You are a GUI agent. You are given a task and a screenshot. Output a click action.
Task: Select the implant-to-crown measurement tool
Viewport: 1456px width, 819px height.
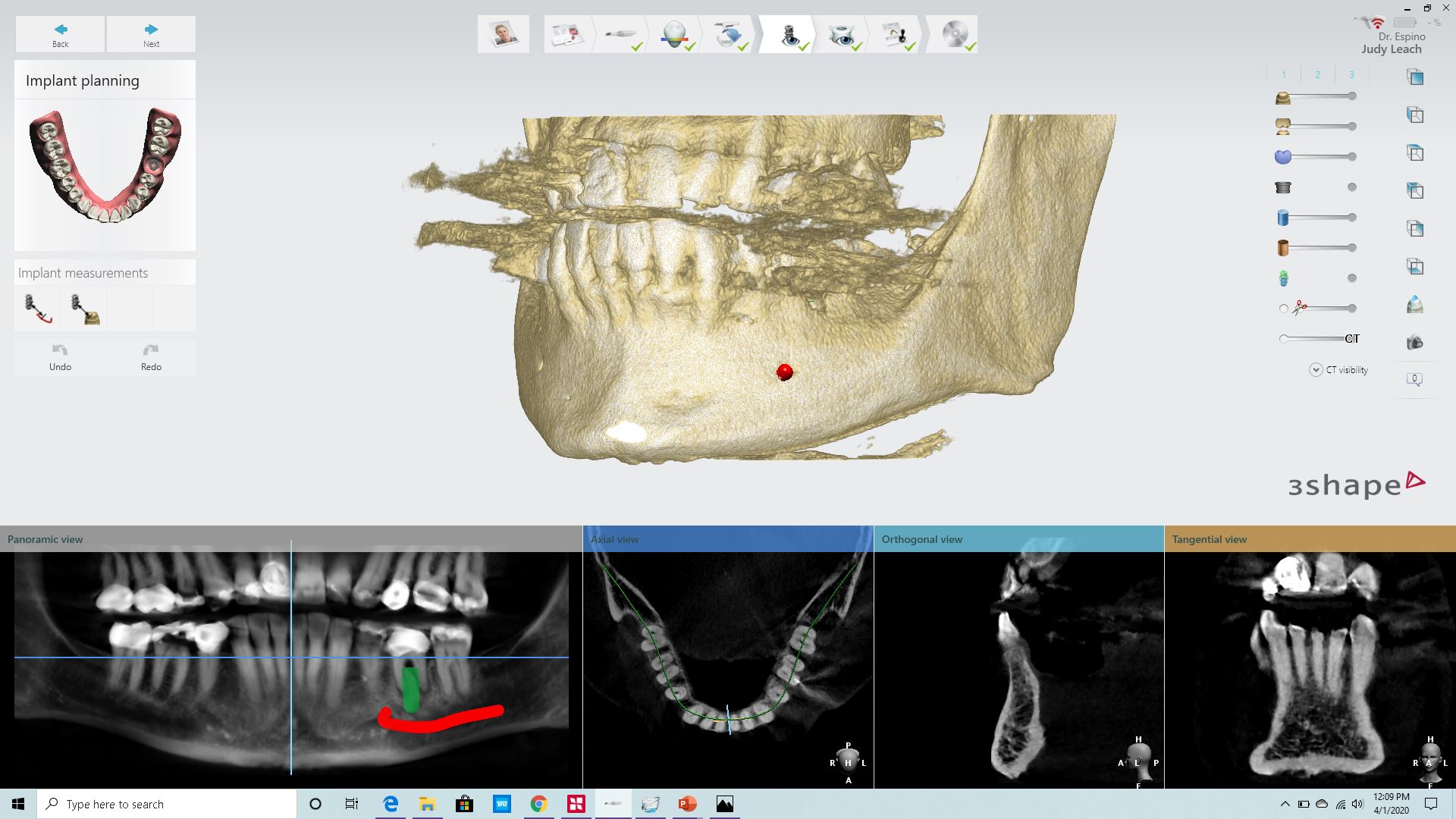point(83,308)
